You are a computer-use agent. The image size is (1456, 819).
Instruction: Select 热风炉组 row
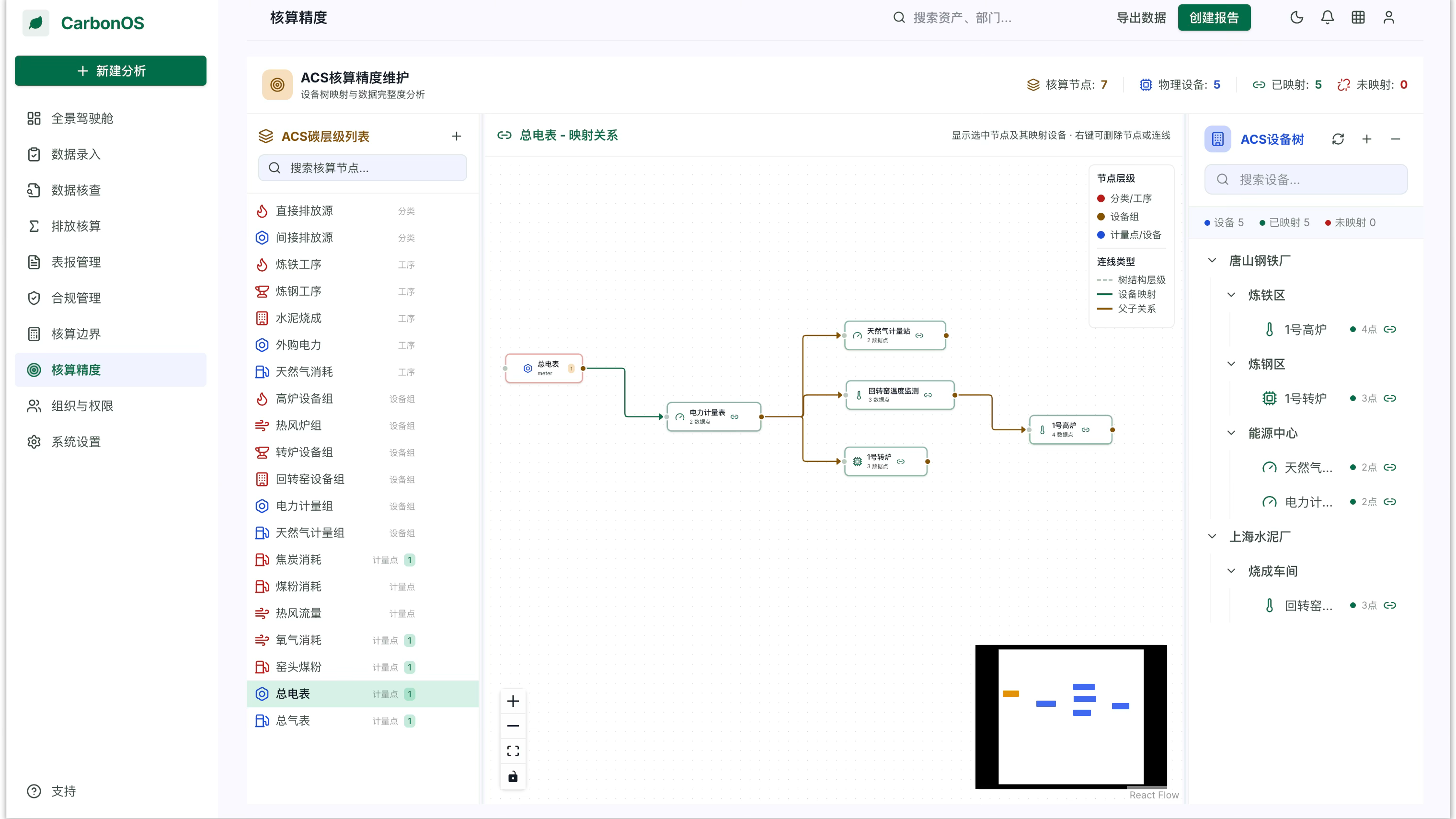click(x=362, y=426)
